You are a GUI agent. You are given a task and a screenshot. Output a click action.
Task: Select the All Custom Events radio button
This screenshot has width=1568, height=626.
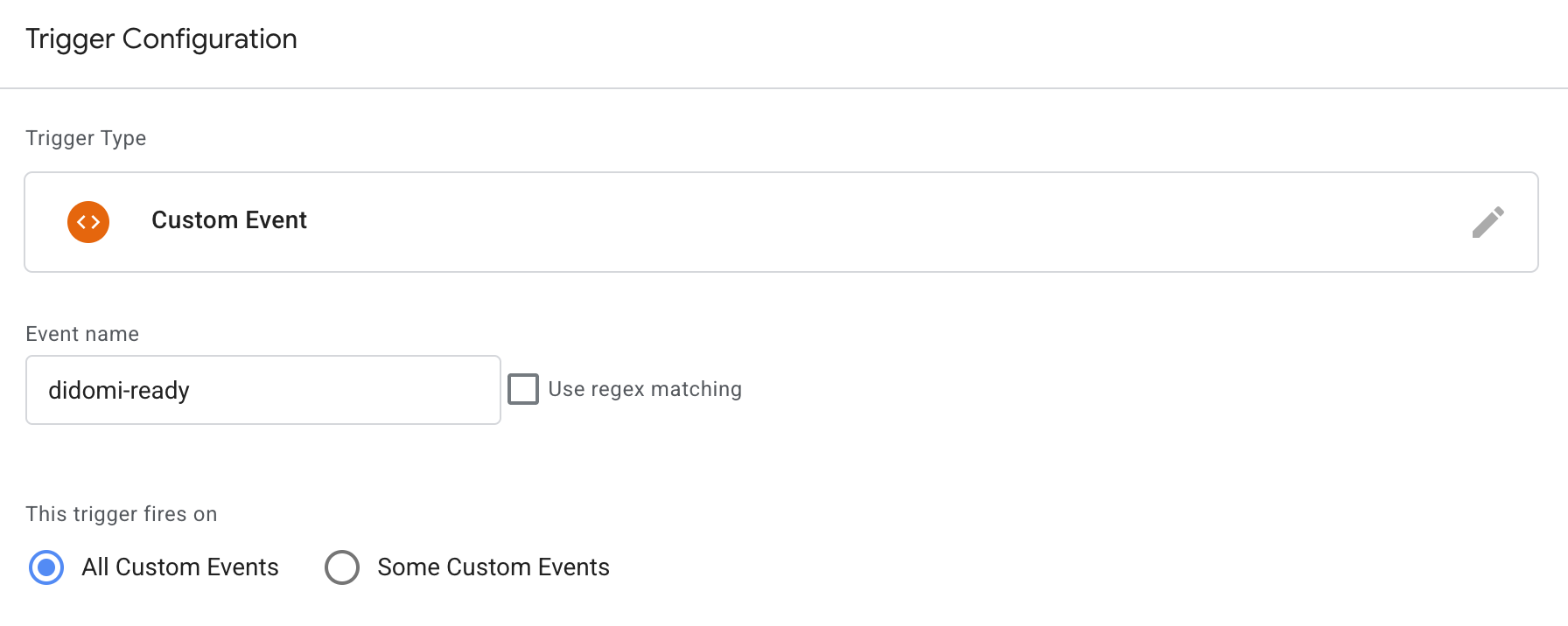pyautogui.click(x=46, y=567)
